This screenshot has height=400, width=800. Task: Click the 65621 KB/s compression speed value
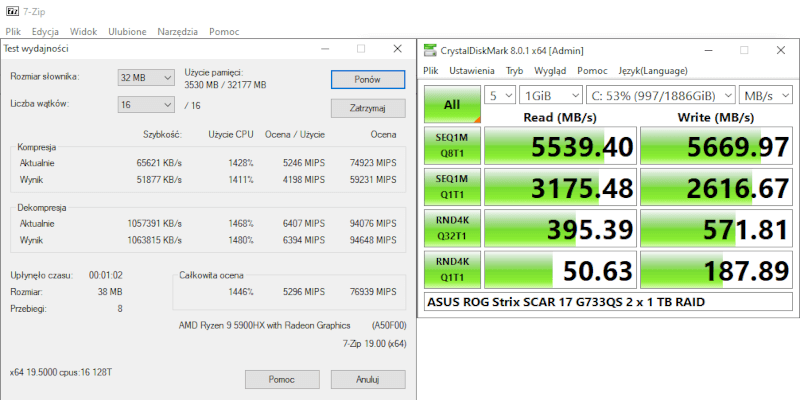pos(159,163)
